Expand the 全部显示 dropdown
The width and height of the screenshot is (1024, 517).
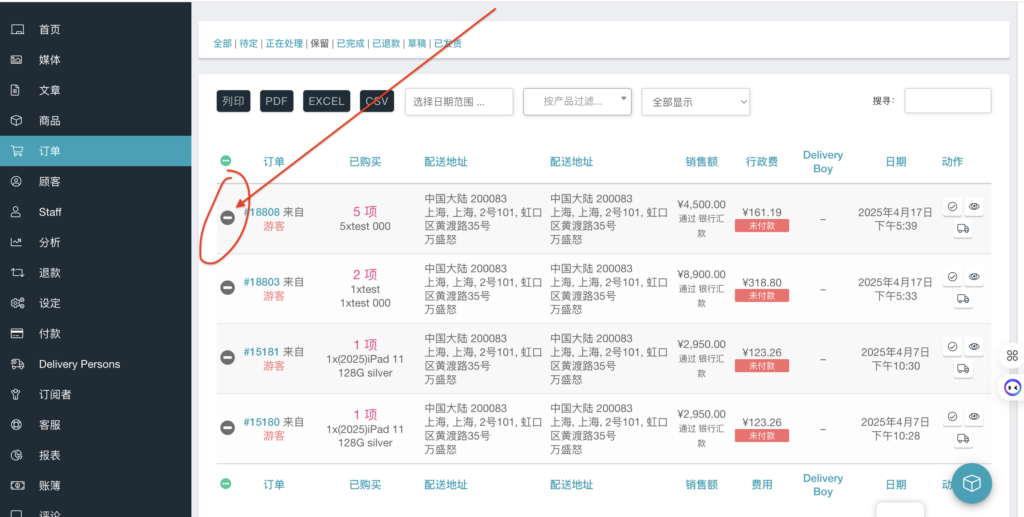pyautogui.click(x=695, y=102)
